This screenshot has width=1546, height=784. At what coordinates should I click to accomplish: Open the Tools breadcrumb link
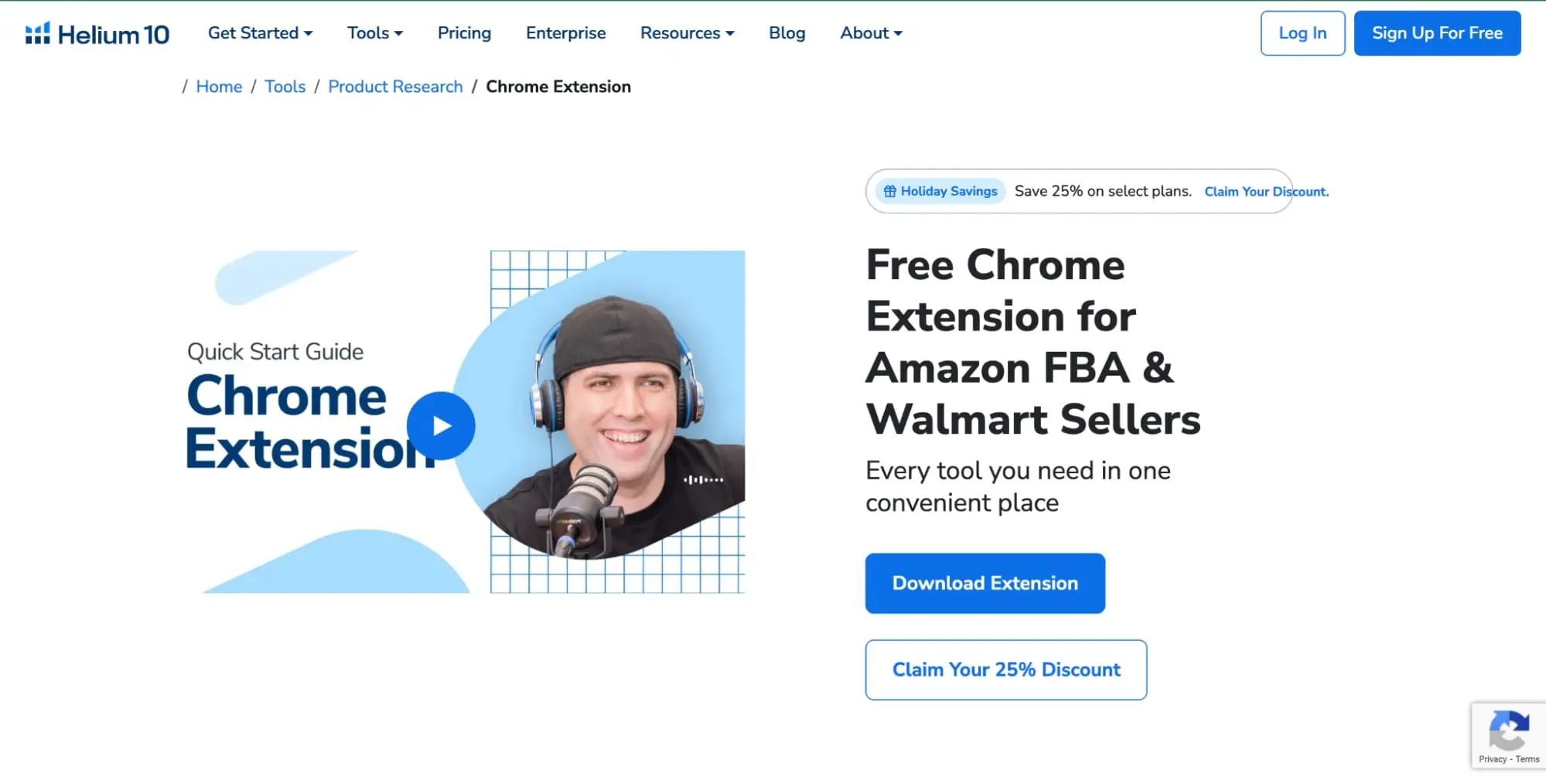click(x=285, y=87)
